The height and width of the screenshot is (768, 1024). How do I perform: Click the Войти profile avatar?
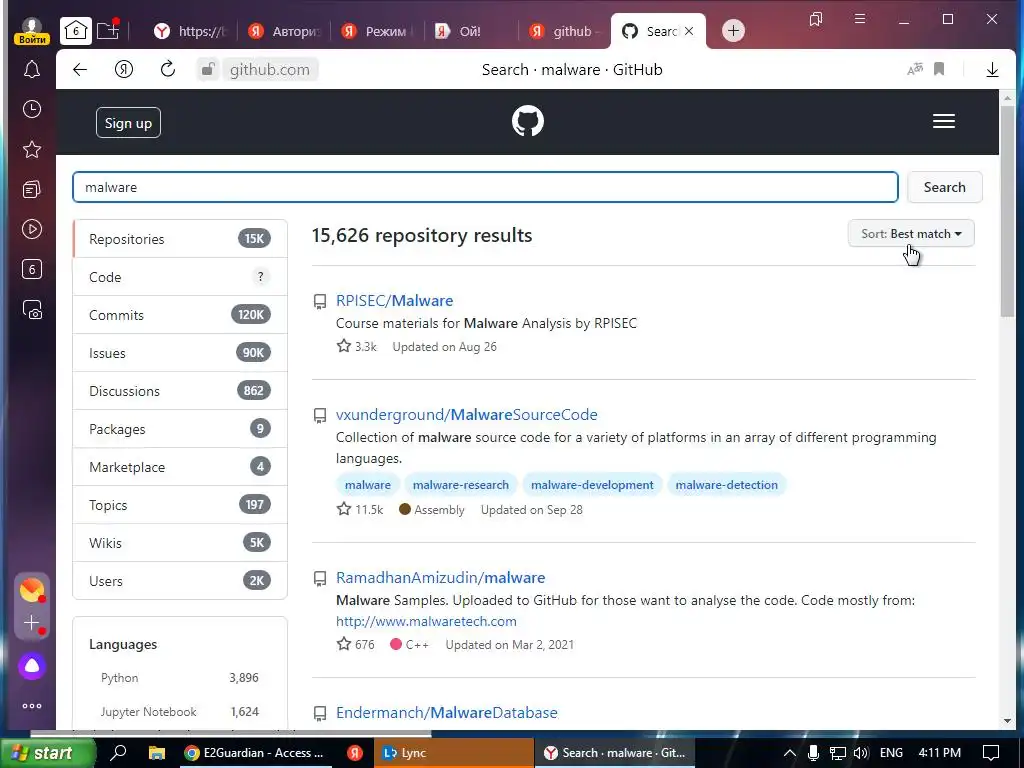[31, 31]
